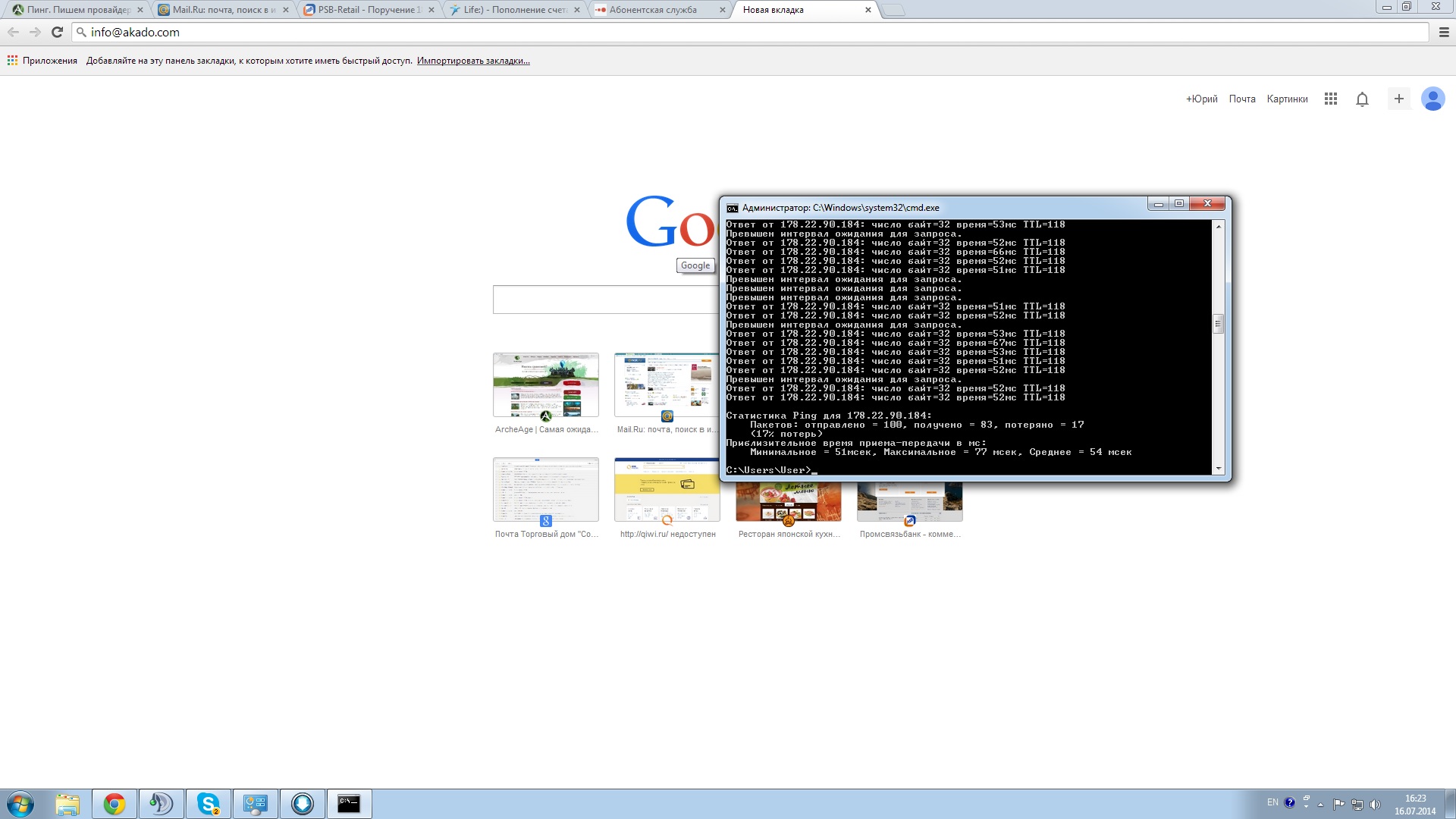
Task: Click the Chrome reload page icon
Action: click(57, 32)
